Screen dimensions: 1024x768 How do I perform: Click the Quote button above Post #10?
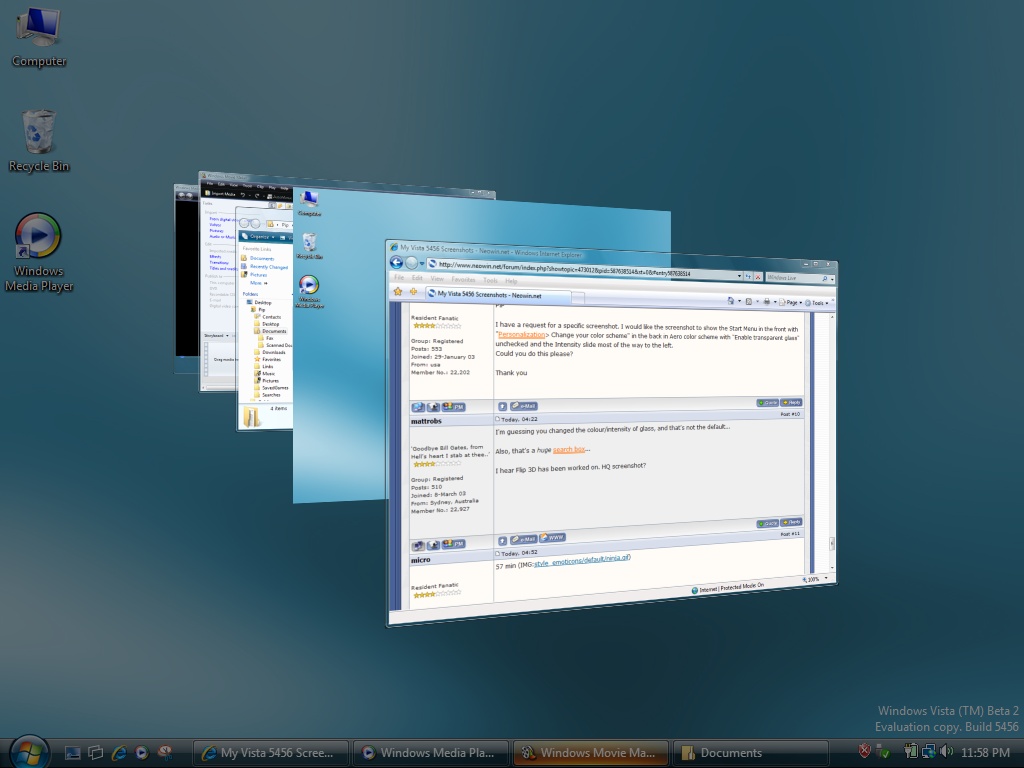767,402
